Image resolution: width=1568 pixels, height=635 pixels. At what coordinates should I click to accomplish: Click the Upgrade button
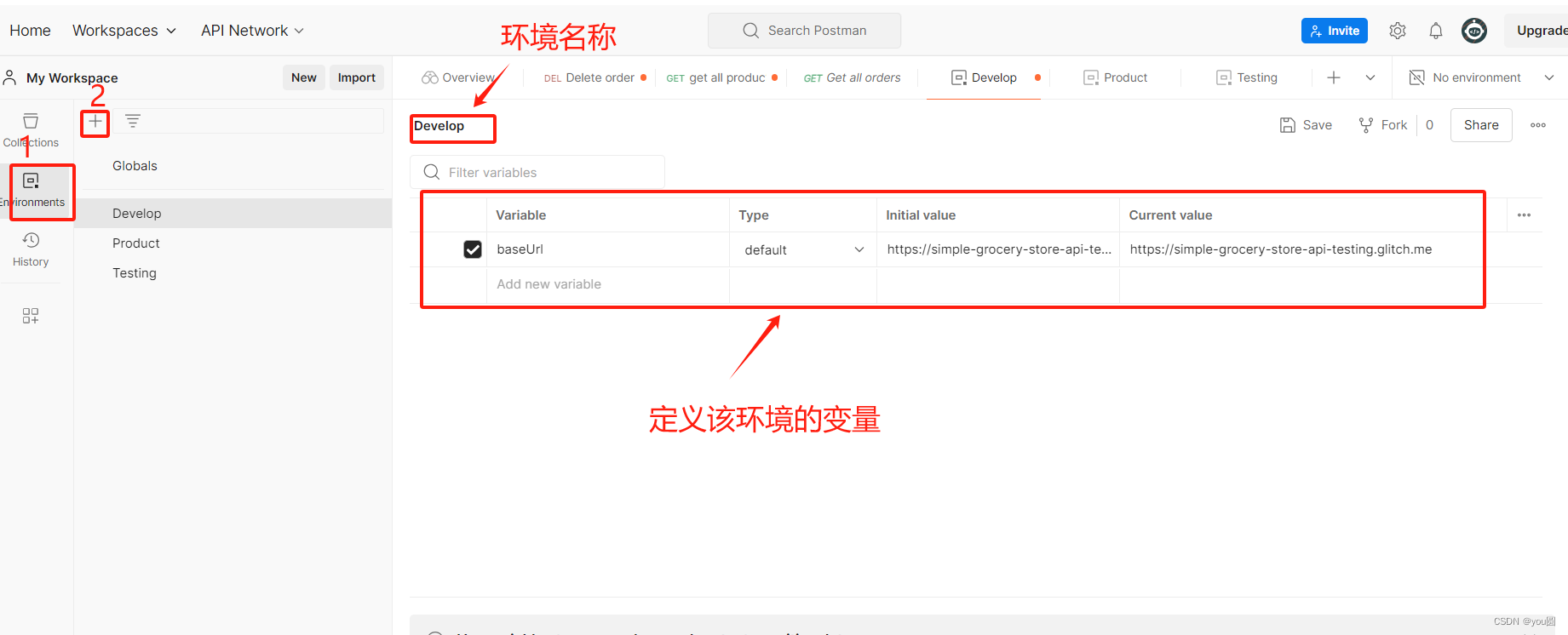click(x=1536, y=31)
